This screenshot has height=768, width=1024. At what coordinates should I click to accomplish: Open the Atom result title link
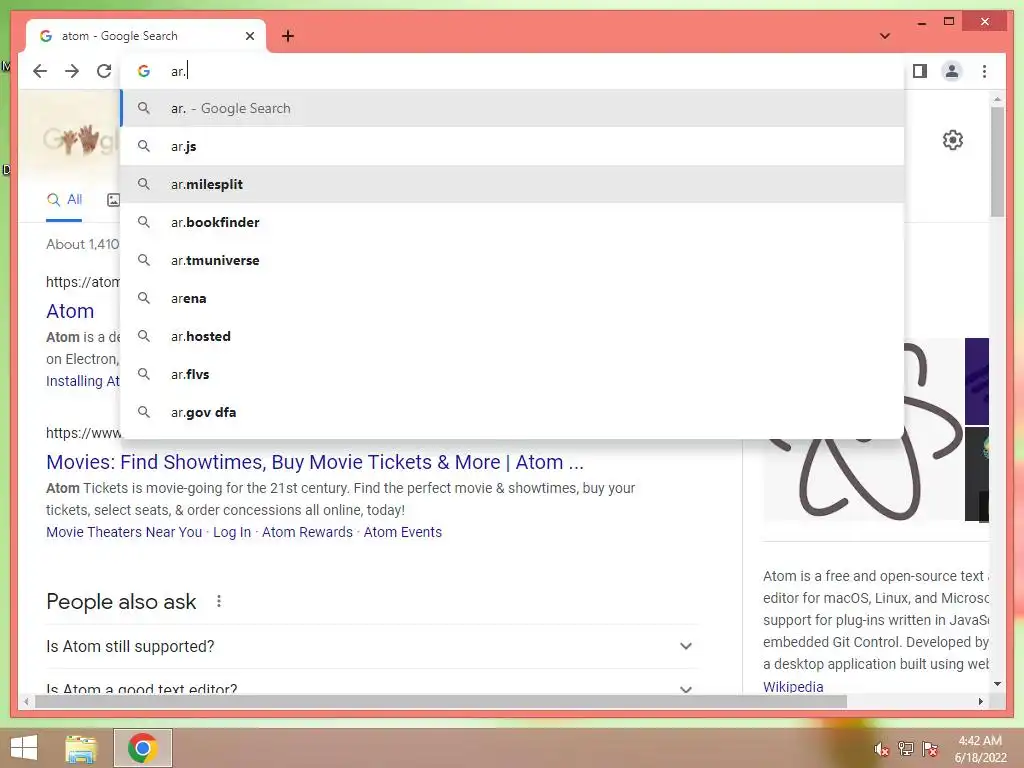(70, 312)
